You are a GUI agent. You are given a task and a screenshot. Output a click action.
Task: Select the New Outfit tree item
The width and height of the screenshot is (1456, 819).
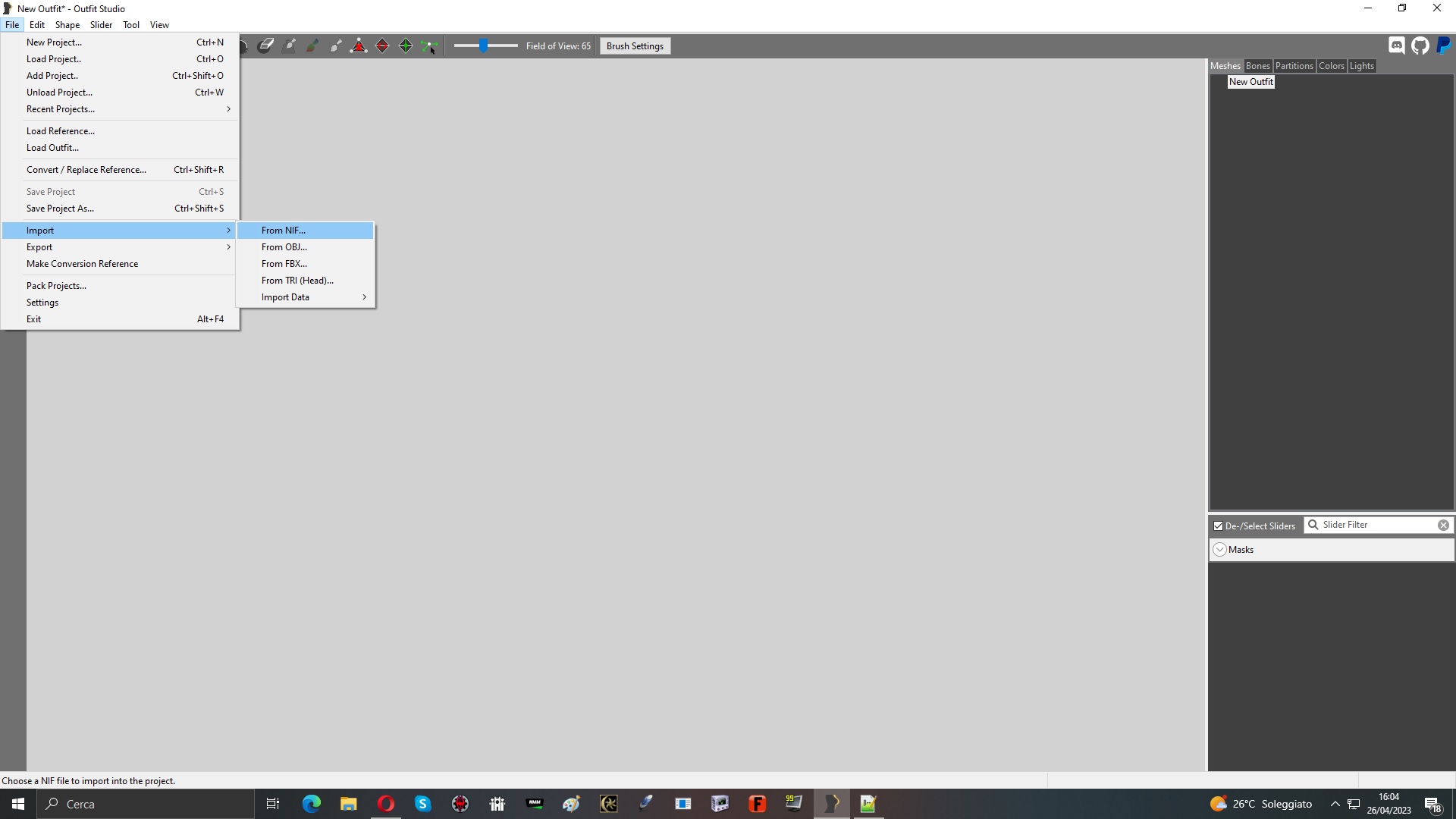pos(1251,82)
